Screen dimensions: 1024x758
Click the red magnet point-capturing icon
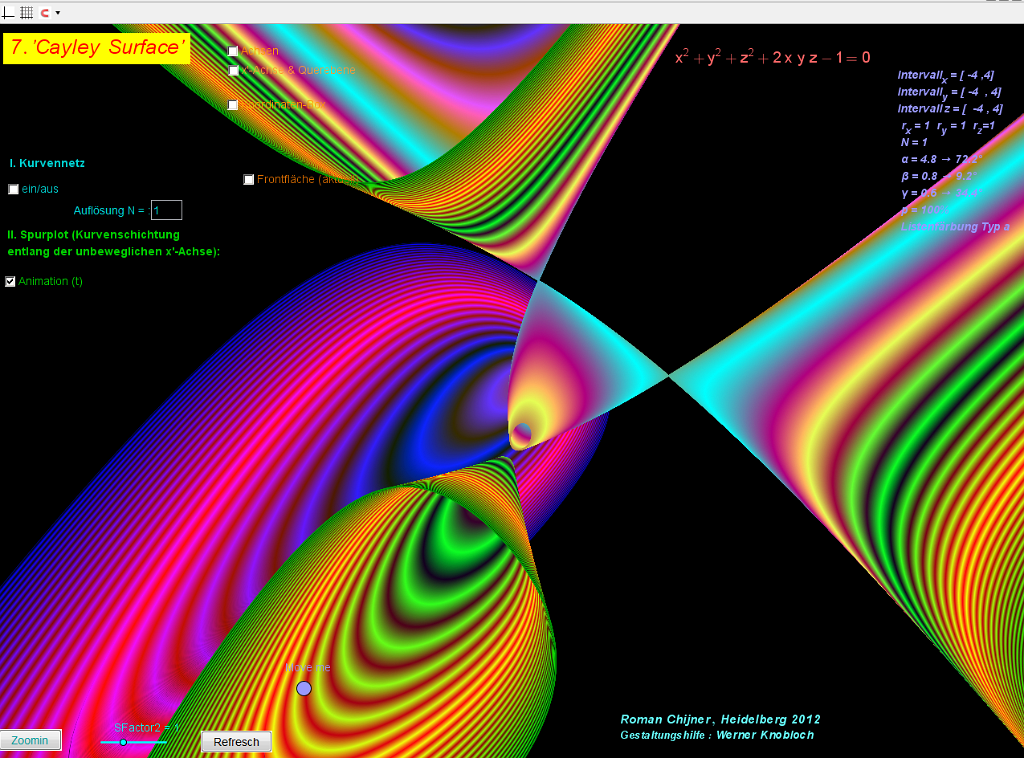click(x=44, y=12)
